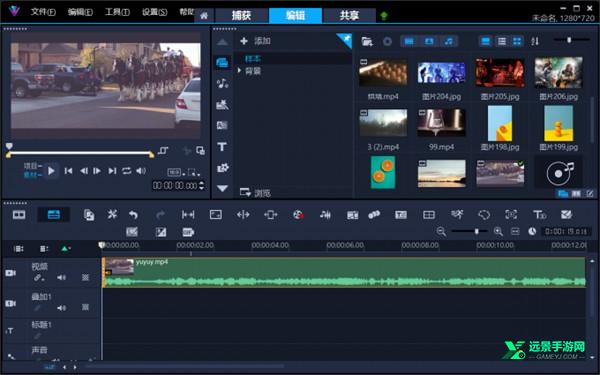This screenshot has width=600, height=375.
Task: Open the track height green arrow dropdown
Action: (65, 249)
